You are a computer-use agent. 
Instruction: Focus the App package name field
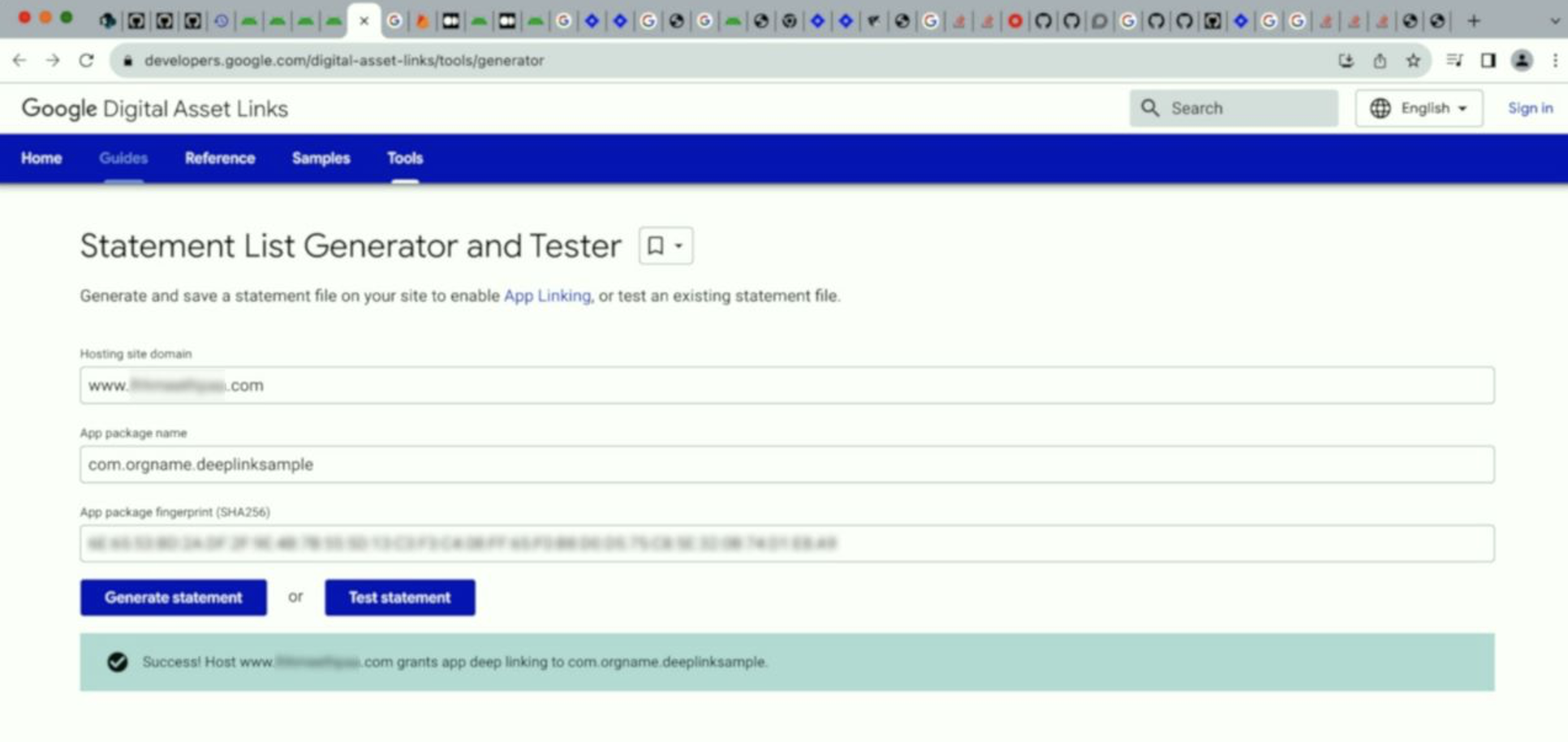click(x=787, y=464)
